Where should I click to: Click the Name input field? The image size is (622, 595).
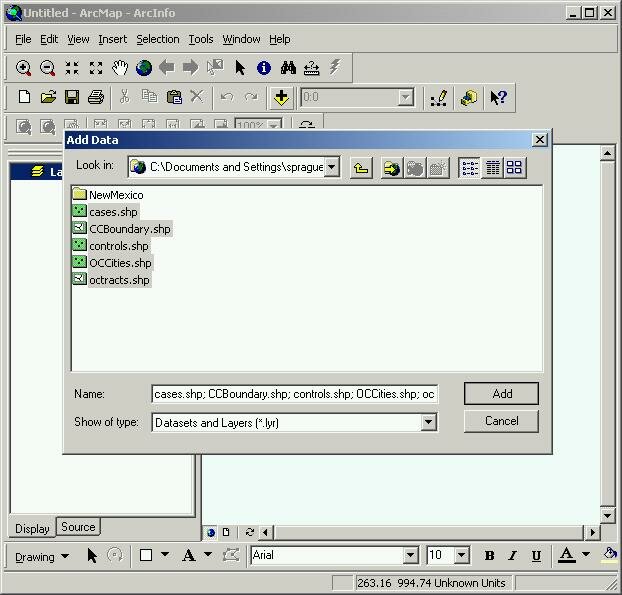(295, 394)
